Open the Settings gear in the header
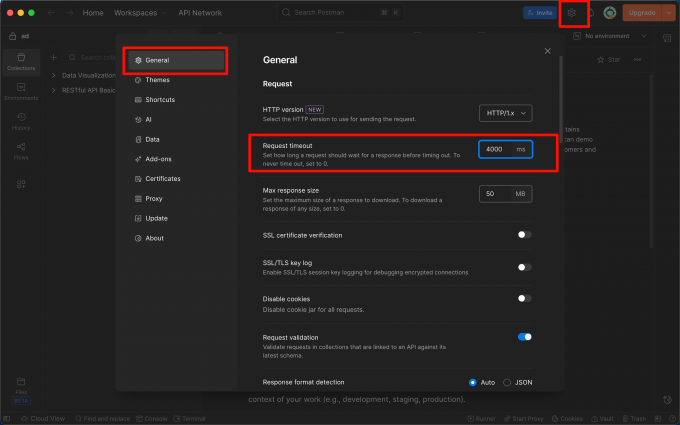This screenshot has width=680, height=425. pyautogui.click(x=572, y=13)
